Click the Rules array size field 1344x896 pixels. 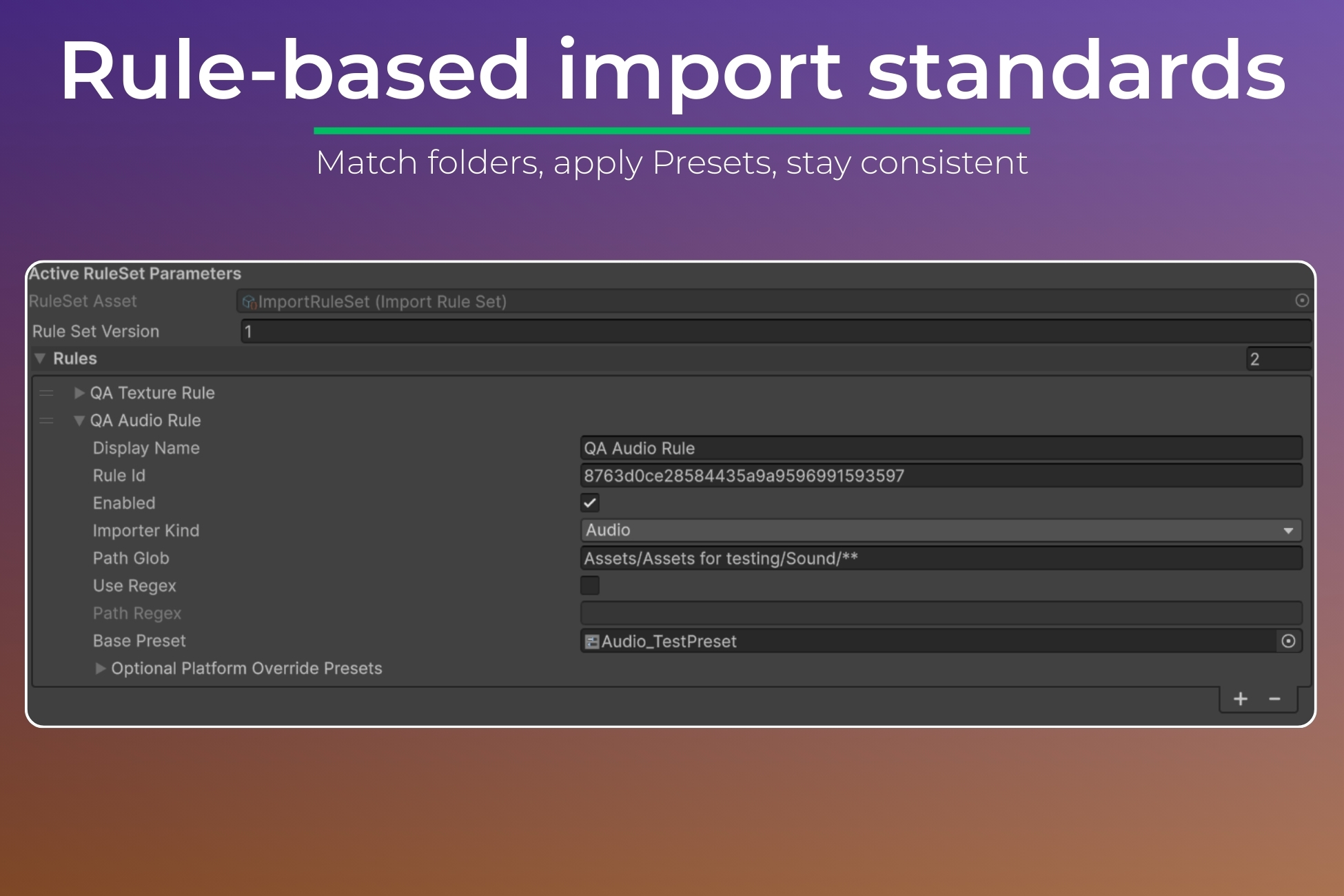click(x=1279, y=359)
